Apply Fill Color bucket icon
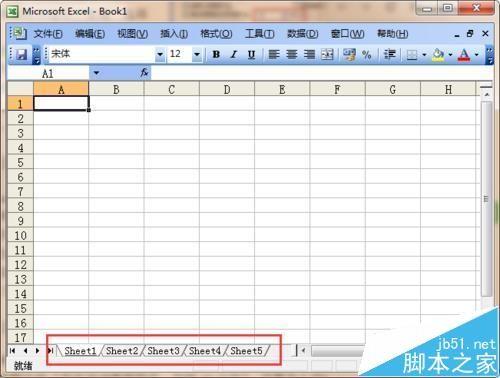Screen dimensions: 500x378 coord(438,54)
